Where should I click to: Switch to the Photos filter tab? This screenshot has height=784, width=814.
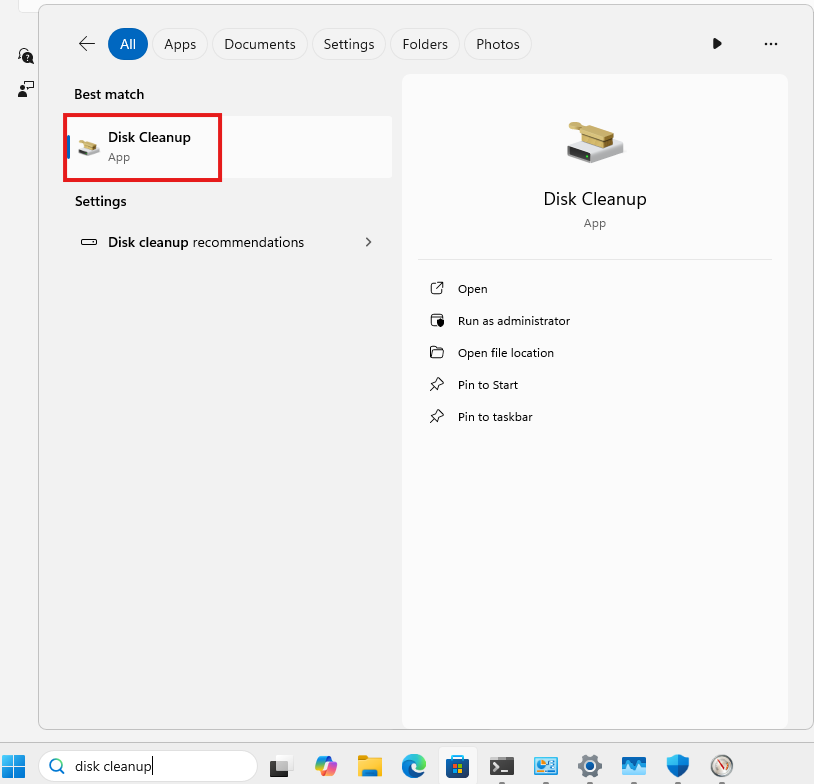pos(498,44)
